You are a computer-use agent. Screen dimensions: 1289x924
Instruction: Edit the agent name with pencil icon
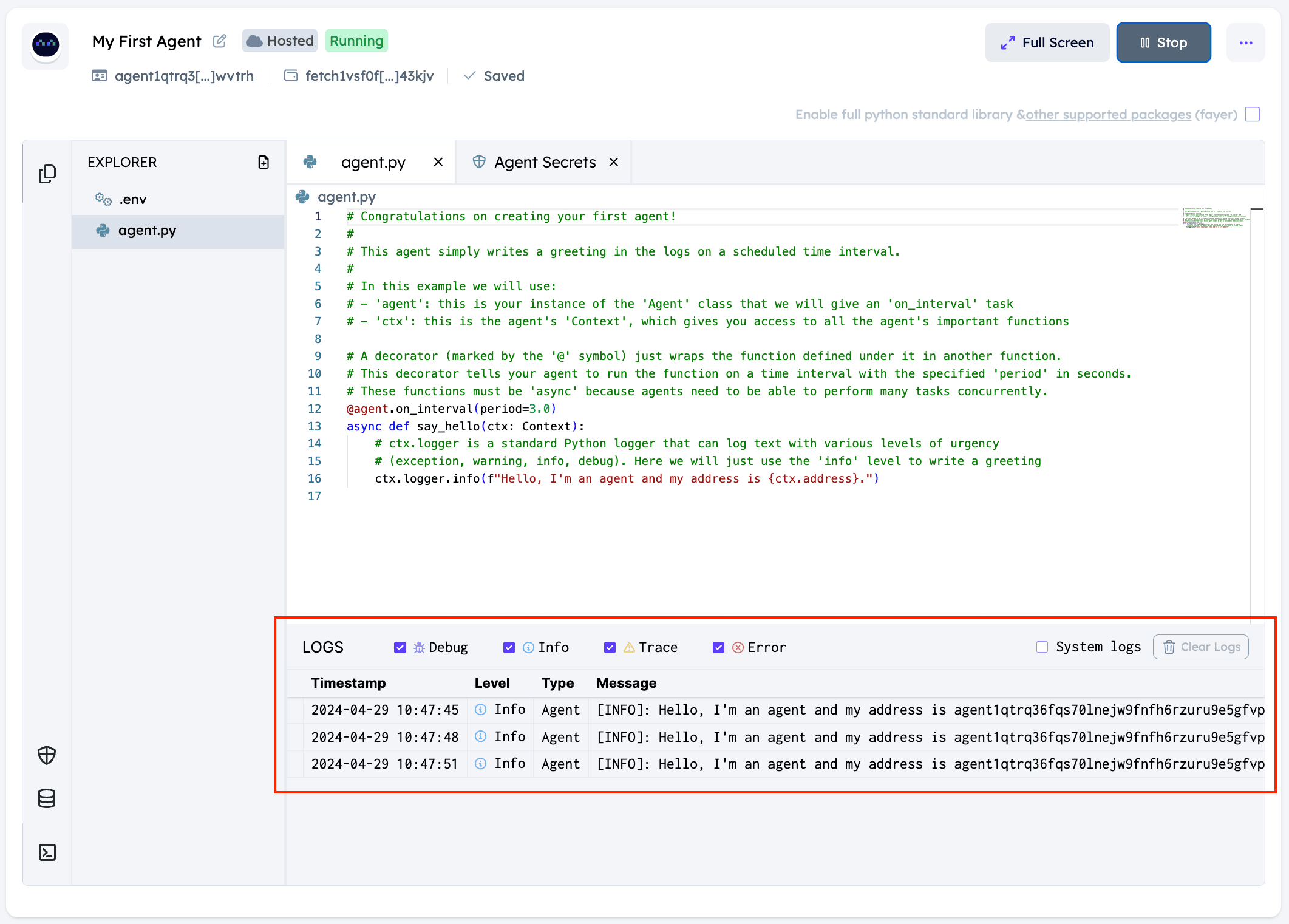pyautogui.click(x=220, y=41)
